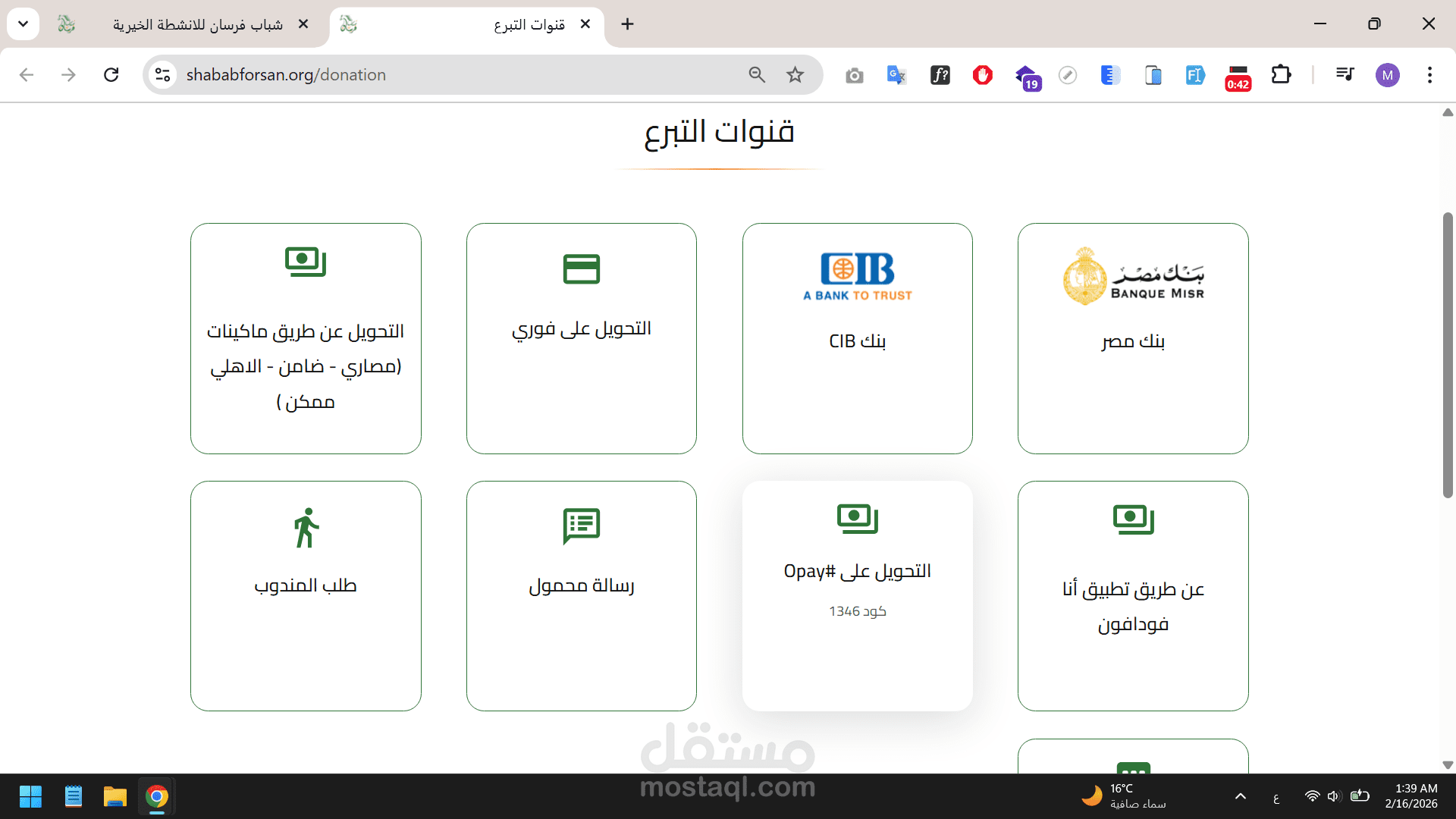Click the Opay transfer money icon
Screen dimensions: 1456x819
(857, 519)
